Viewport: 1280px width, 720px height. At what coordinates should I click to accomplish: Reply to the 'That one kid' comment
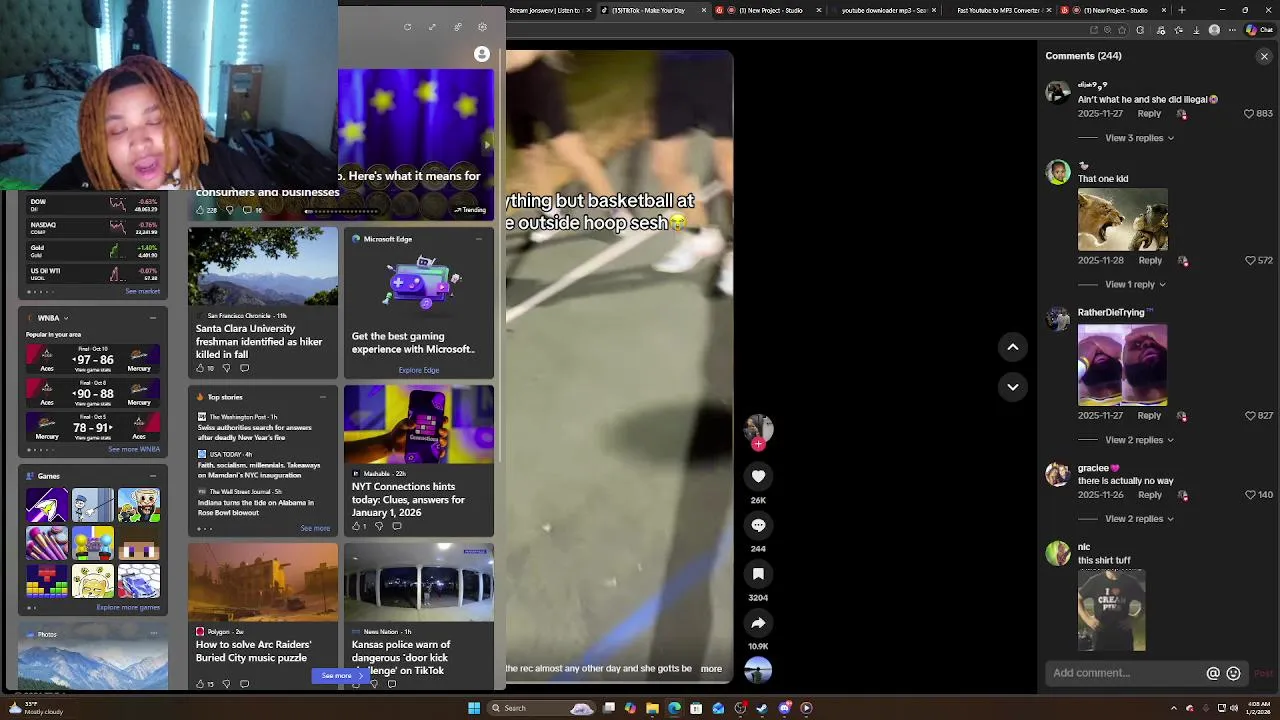click(x=1150, y=261)
